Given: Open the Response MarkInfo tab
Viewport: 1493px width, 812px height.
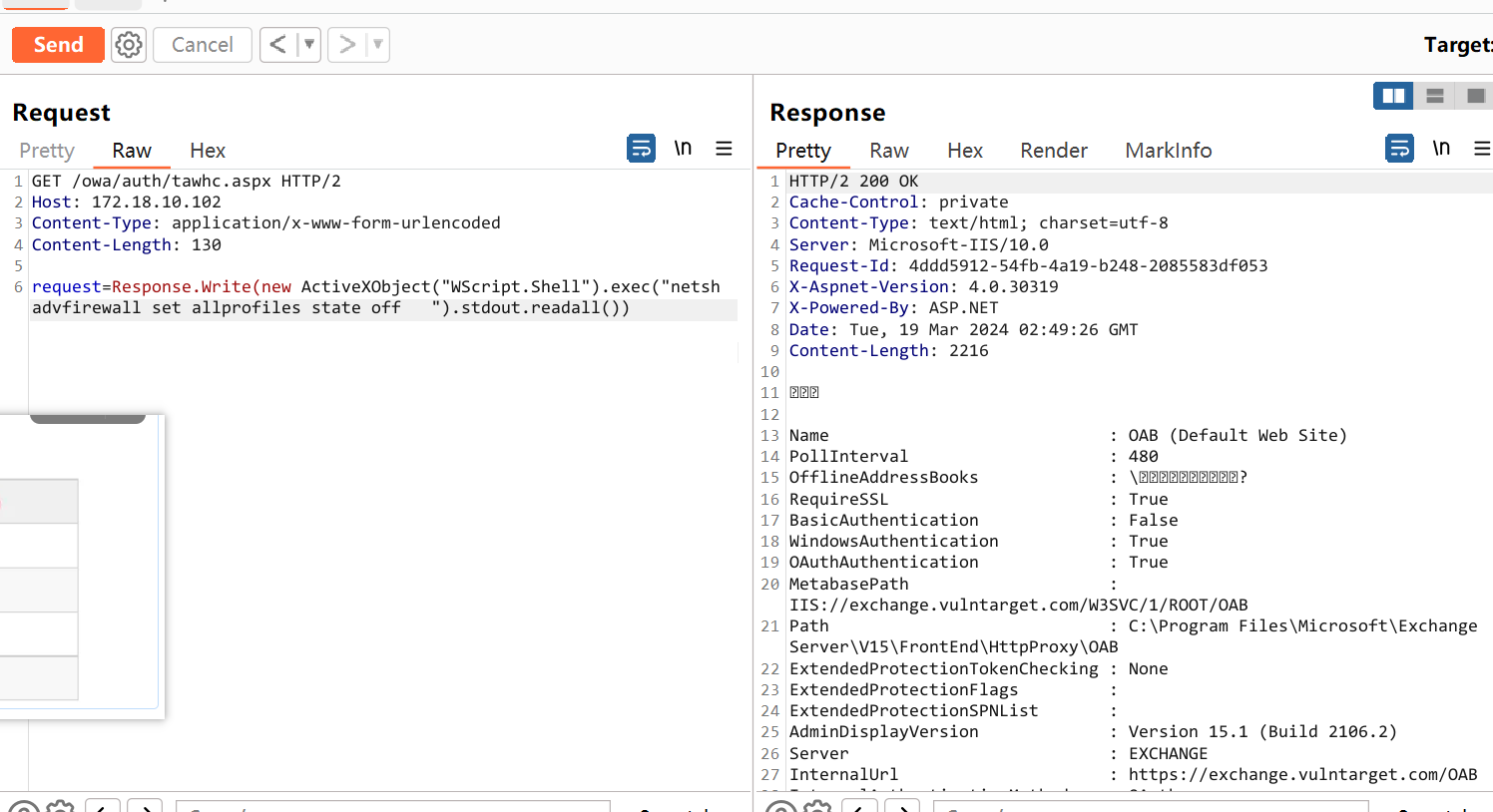Looking at the screenshot, I should [x=1169, y=151].
